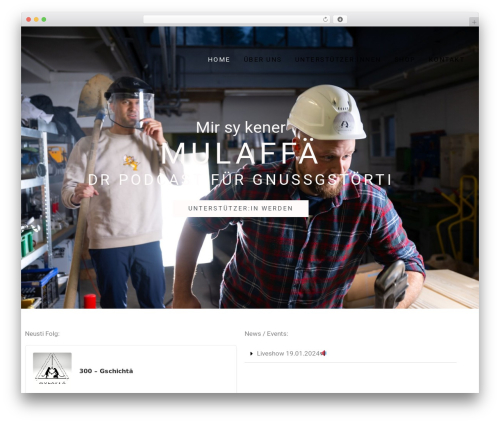Viewport: 500px width, 423px height.
Task: Open UNTERSTÜTZER:INNEN navigation link
Action: [x=338, y=60]
